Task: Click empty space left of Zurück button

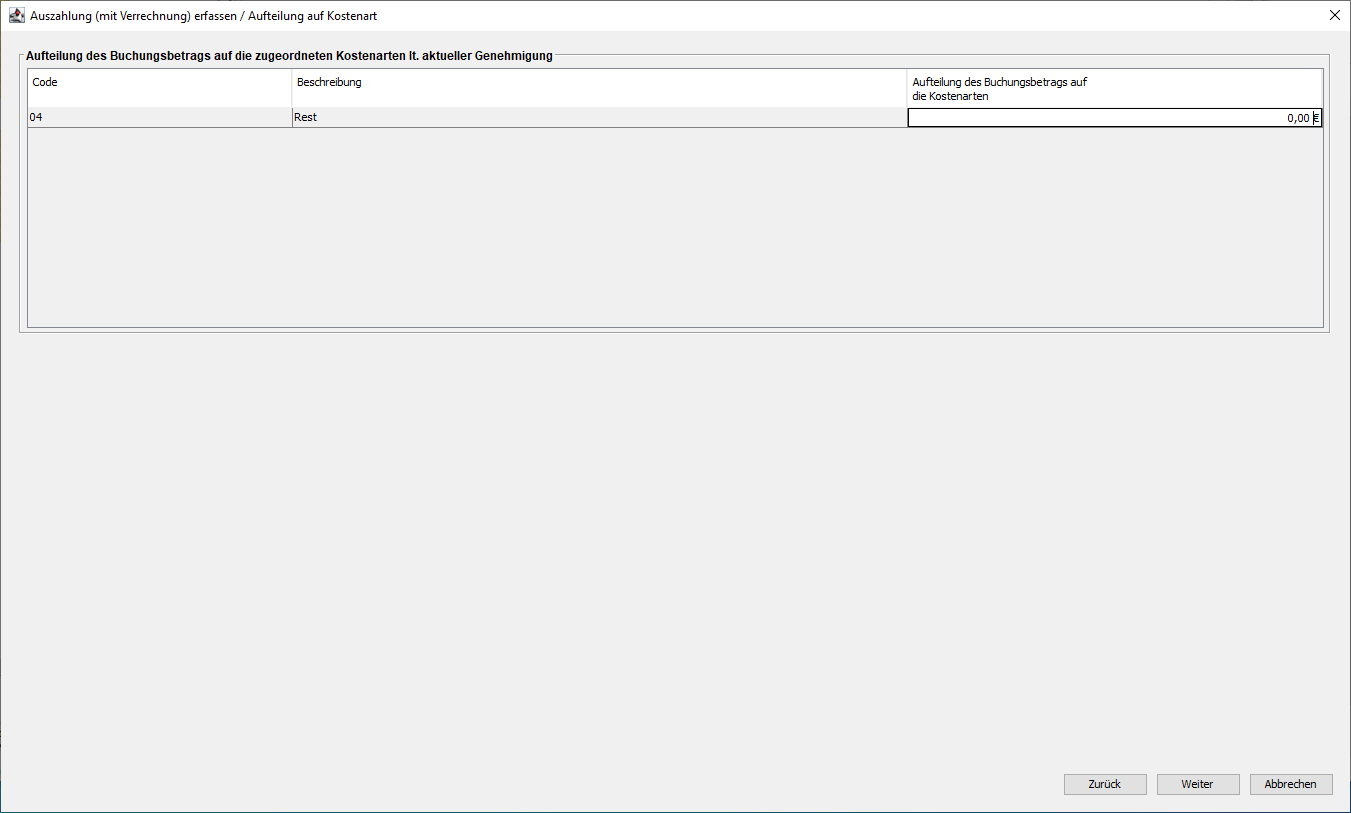Action: pos(800,784)
